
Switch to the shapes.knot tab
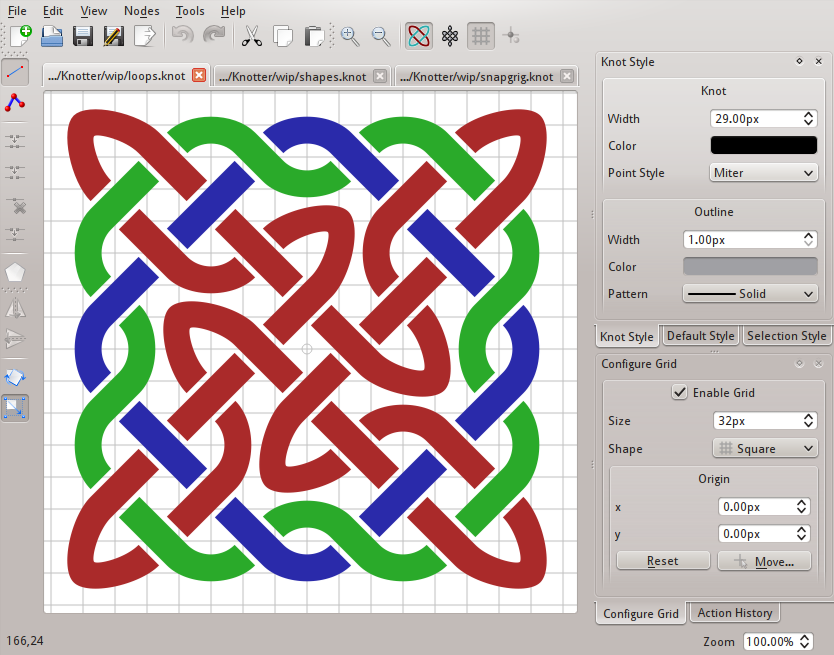[292, 76]
